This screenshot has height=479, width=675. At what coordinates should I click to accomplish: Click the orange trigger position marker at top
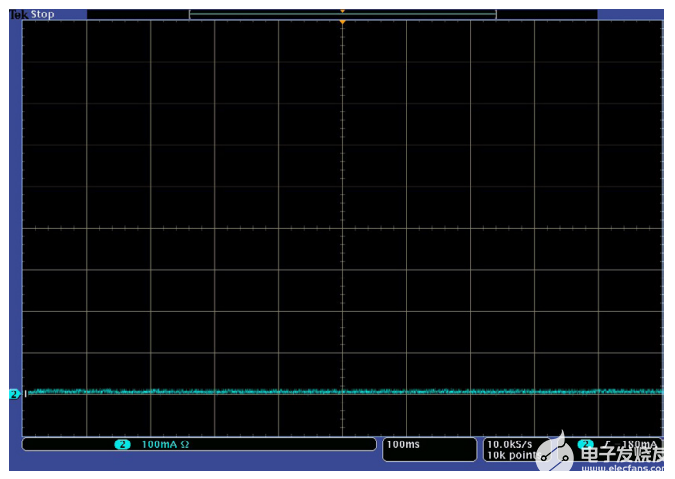[x=342, y=22]
